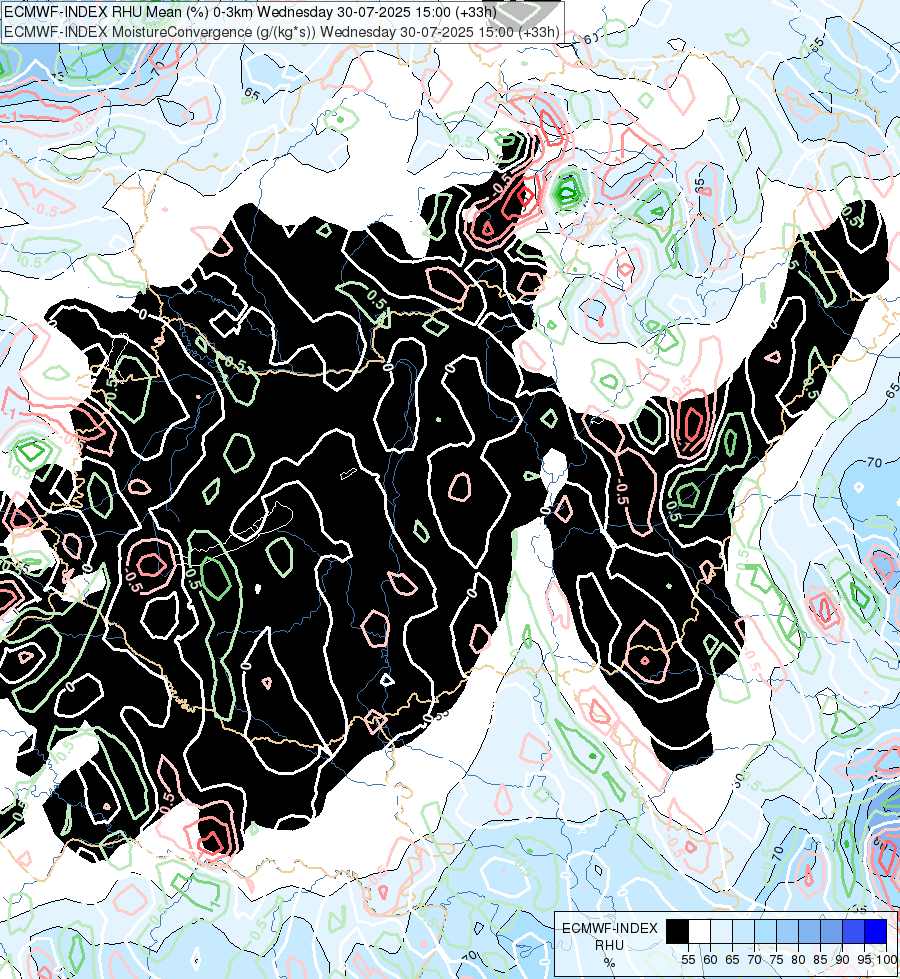This screenshot has height=979, width=900.
Task: Click the legend swatch between 65 and 70
Action: pos(743,931)
